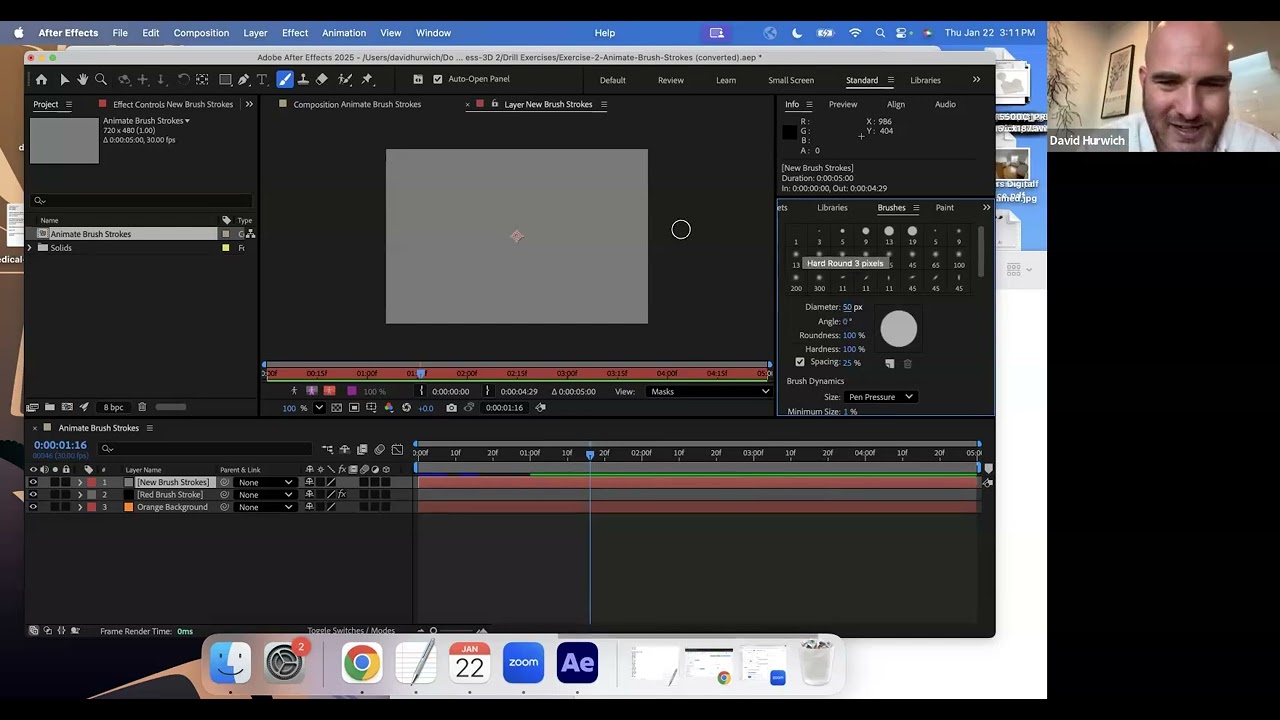The height and width of the screenshot is (720, 1280).
Task: Hide the Orange Background layer
Action: point(33,507)
